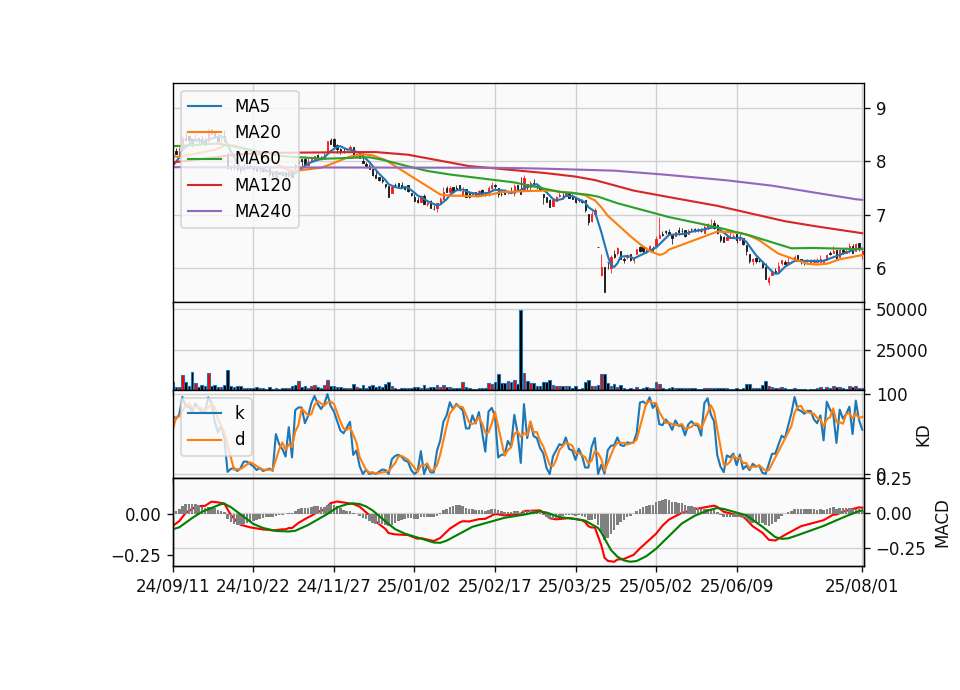The image size is (960, 690).
Task: Click the 25/08/01 date label
Action: 861,586
